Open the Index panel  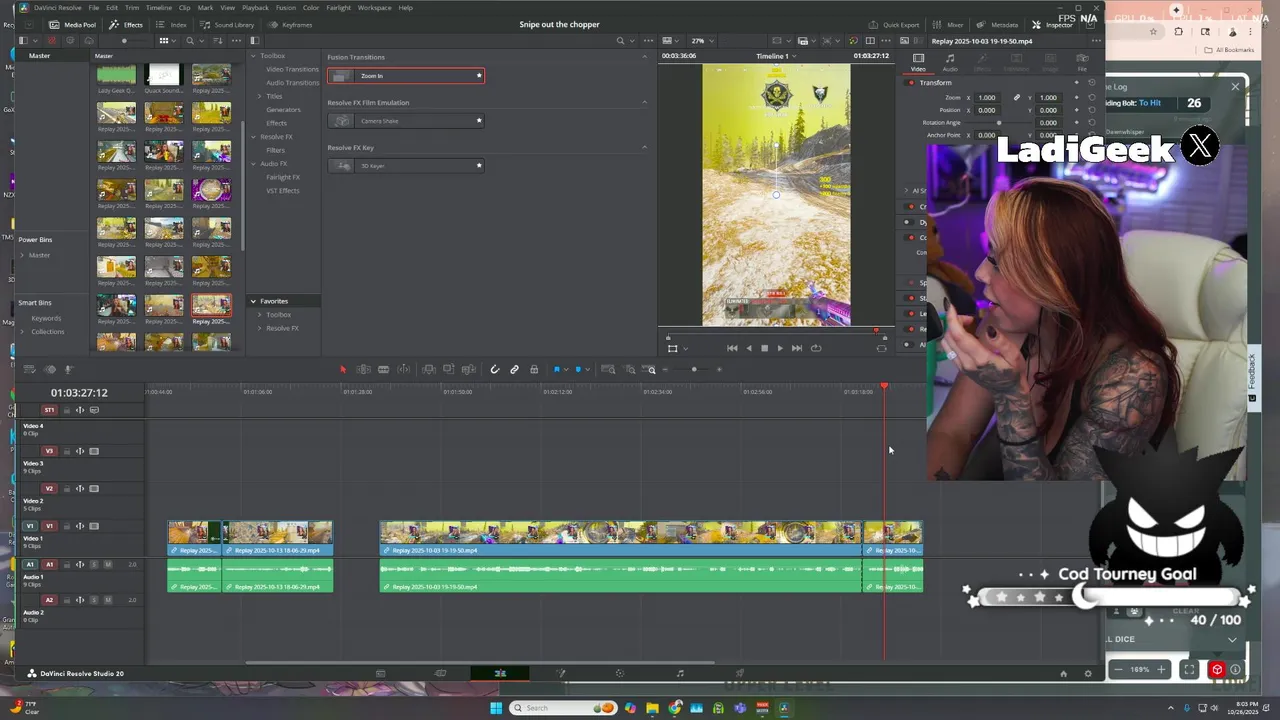pyautogui.click(x=172, y=24)
